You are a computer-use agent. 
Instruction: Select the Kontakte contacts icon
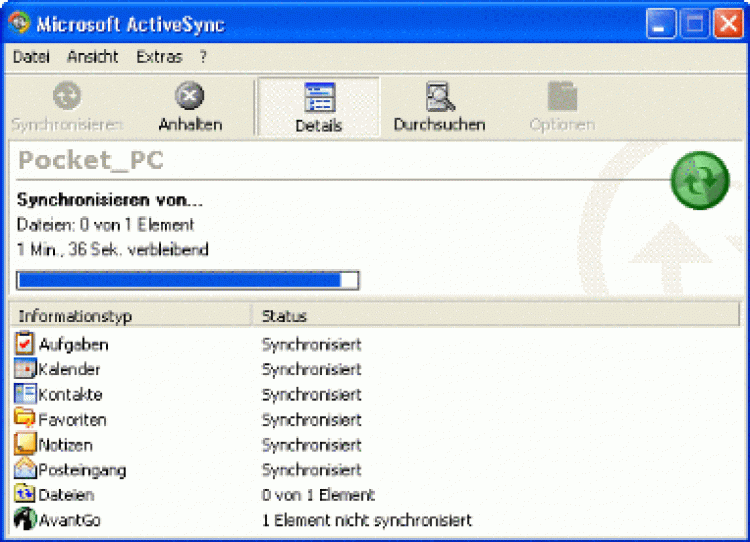[x=26, y=394]
